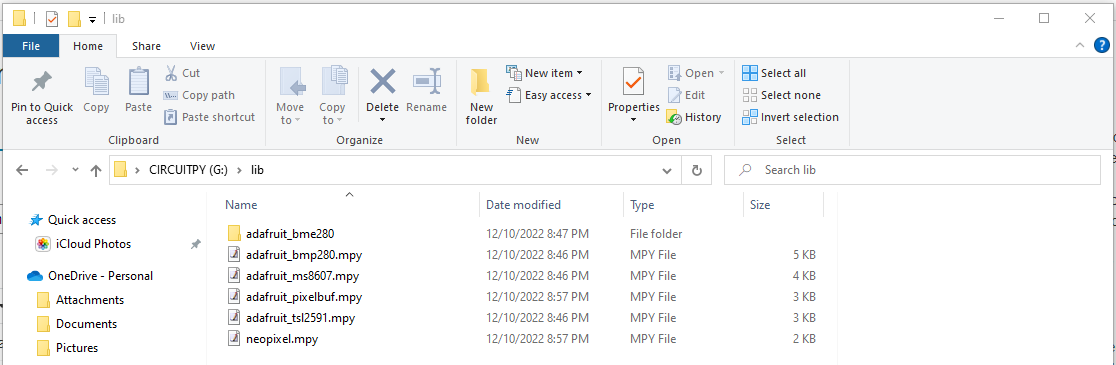
Task: Switch to the View ribbon tab
Action: (202, 46)
